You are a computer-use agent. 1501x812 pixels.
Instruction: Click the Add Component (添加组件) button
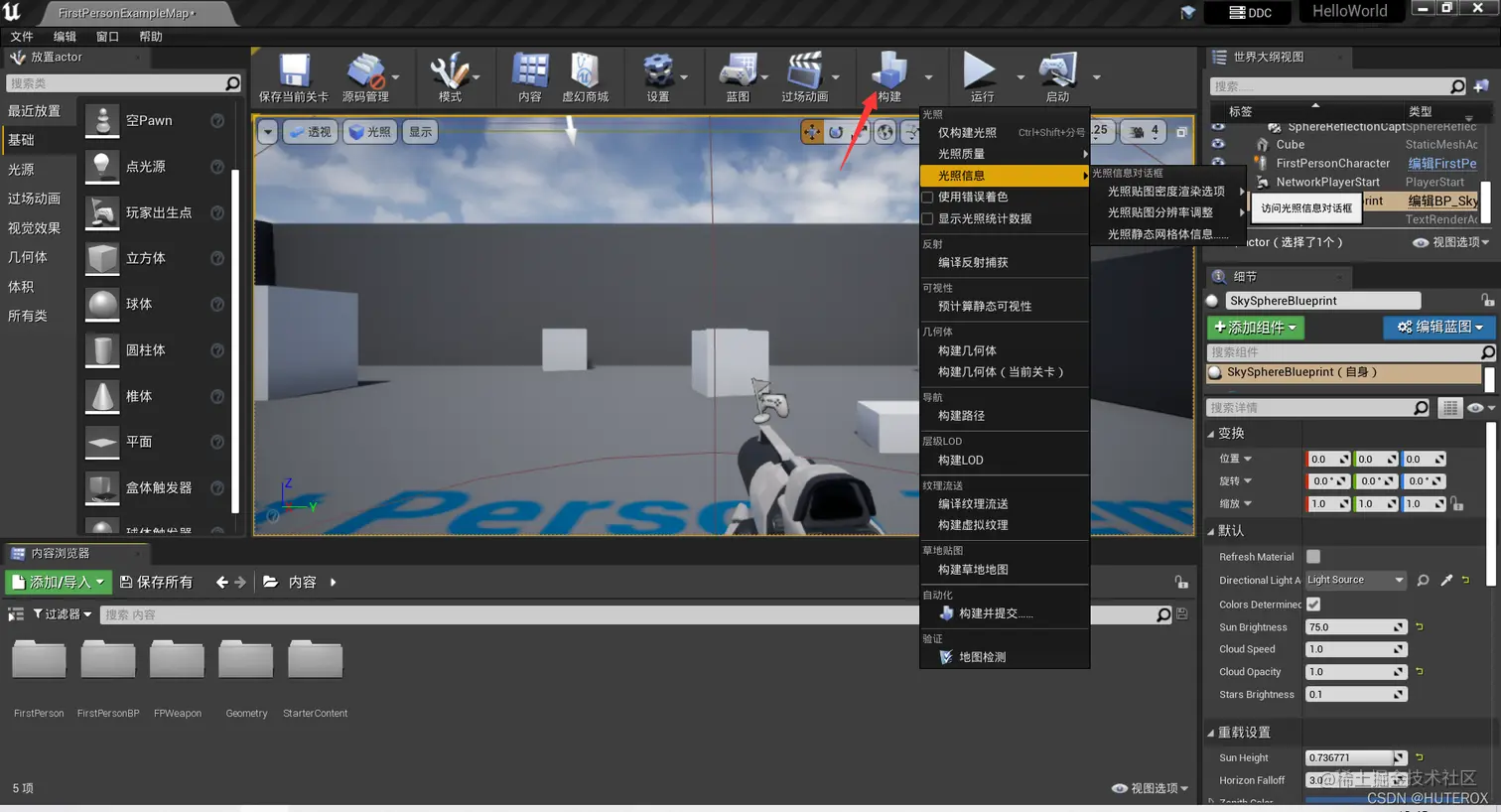[x=1255, y=327]
